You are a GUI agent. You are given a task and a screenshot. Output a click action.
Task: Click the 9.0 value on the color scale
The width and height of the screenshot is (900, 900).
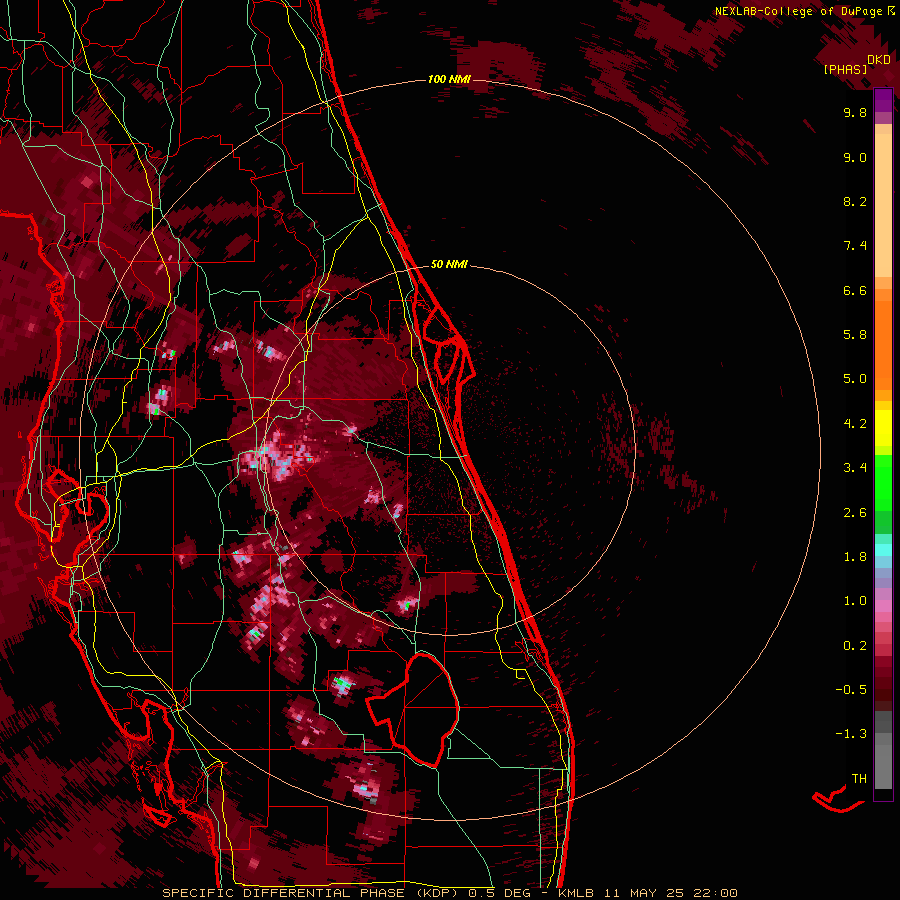pyautogui.click(x=855, y=157)
